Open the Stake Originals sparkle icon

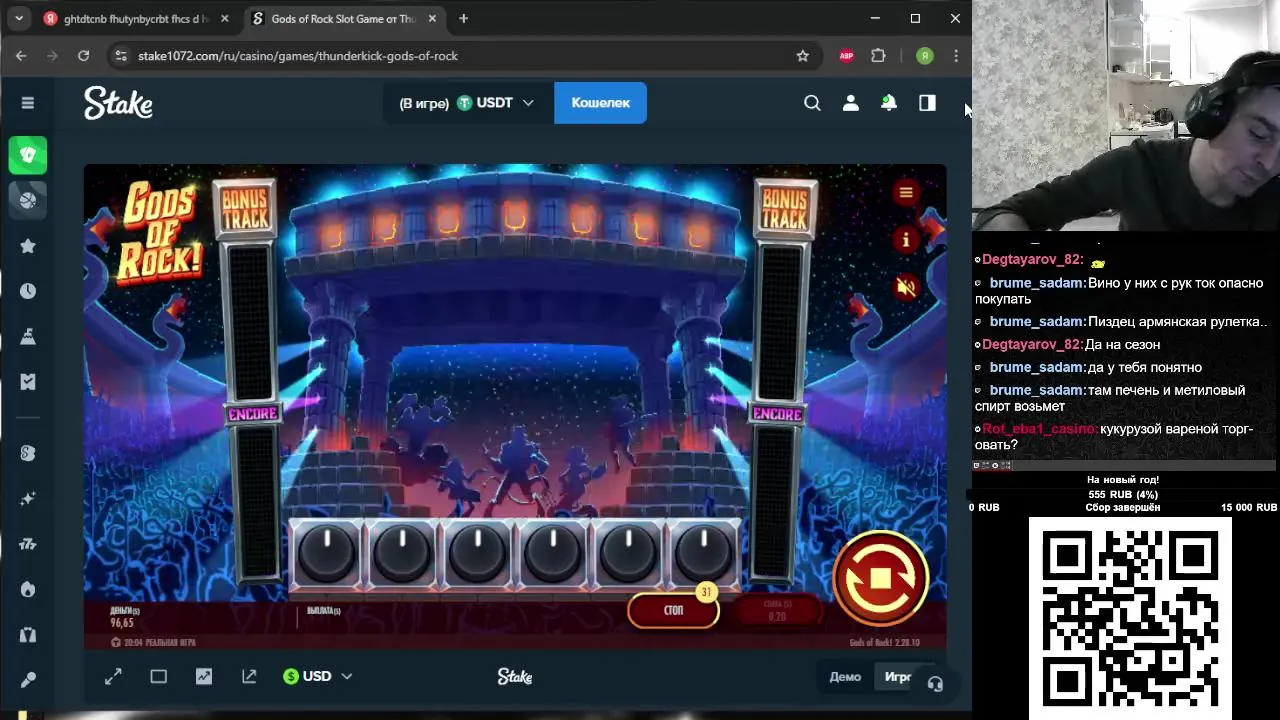pos(28,498)
